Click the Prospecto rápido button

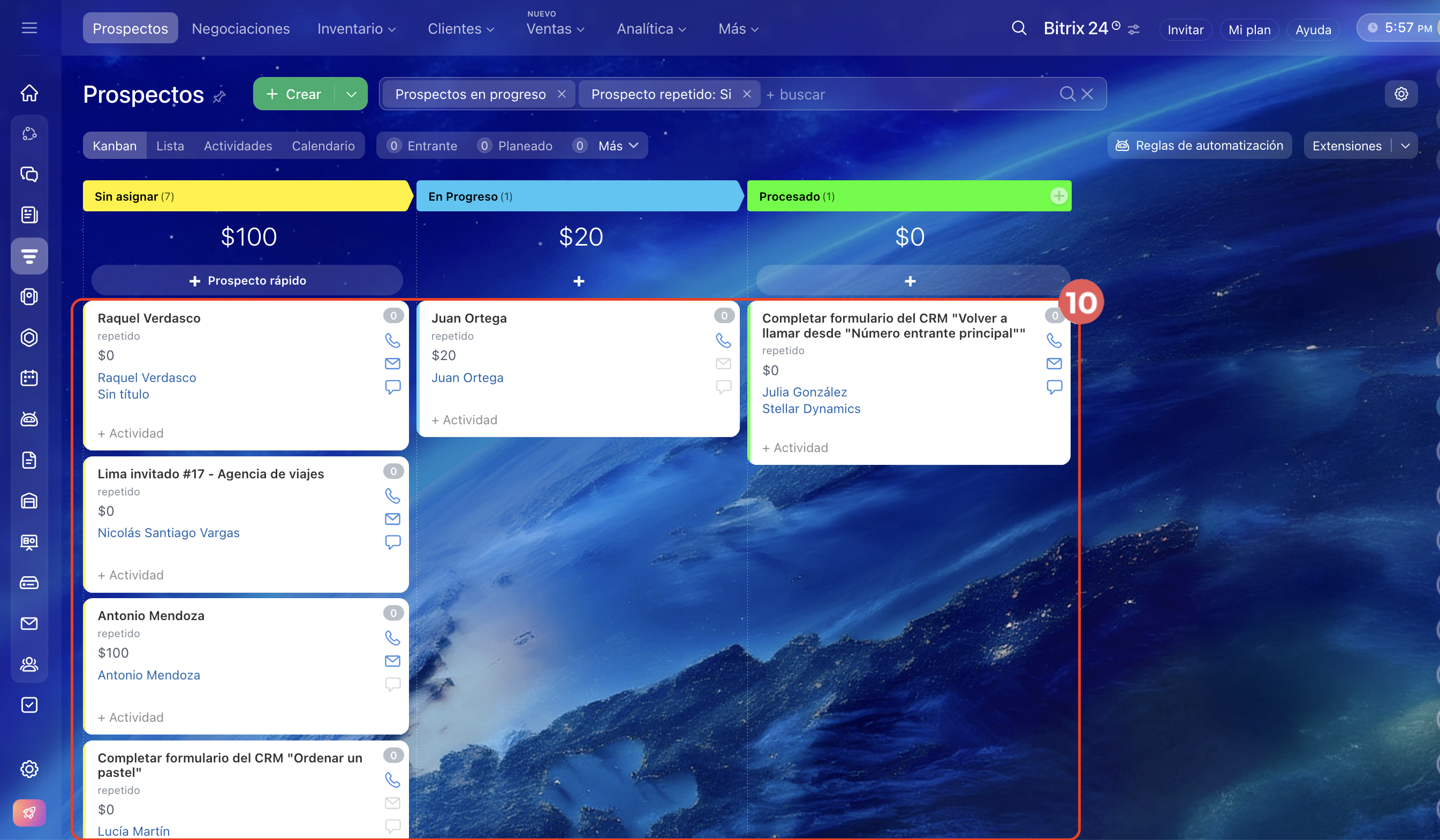click(247, 280)
